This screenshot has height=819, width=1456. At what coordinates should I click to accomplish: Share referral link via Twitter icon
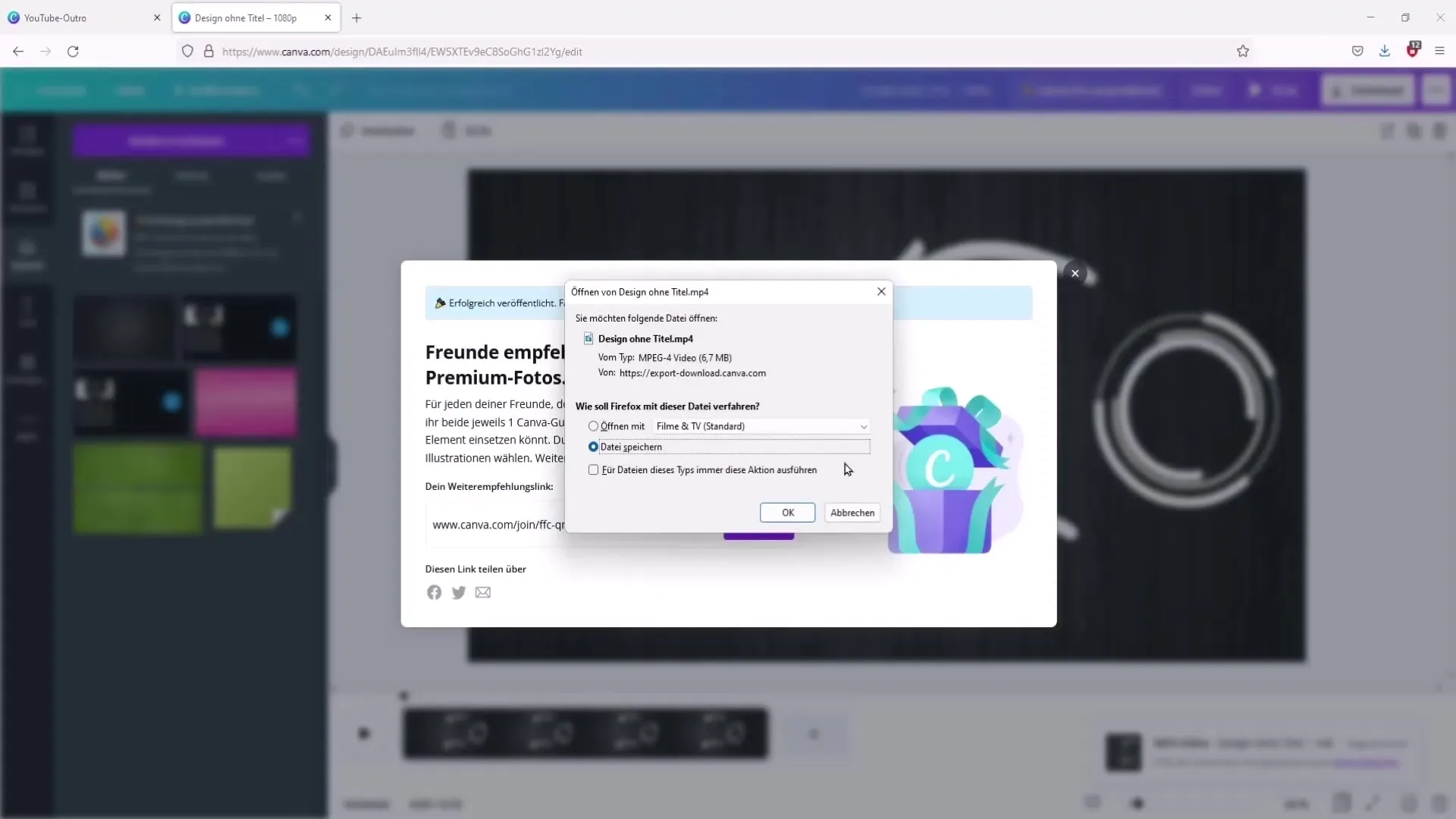point(458,593)
